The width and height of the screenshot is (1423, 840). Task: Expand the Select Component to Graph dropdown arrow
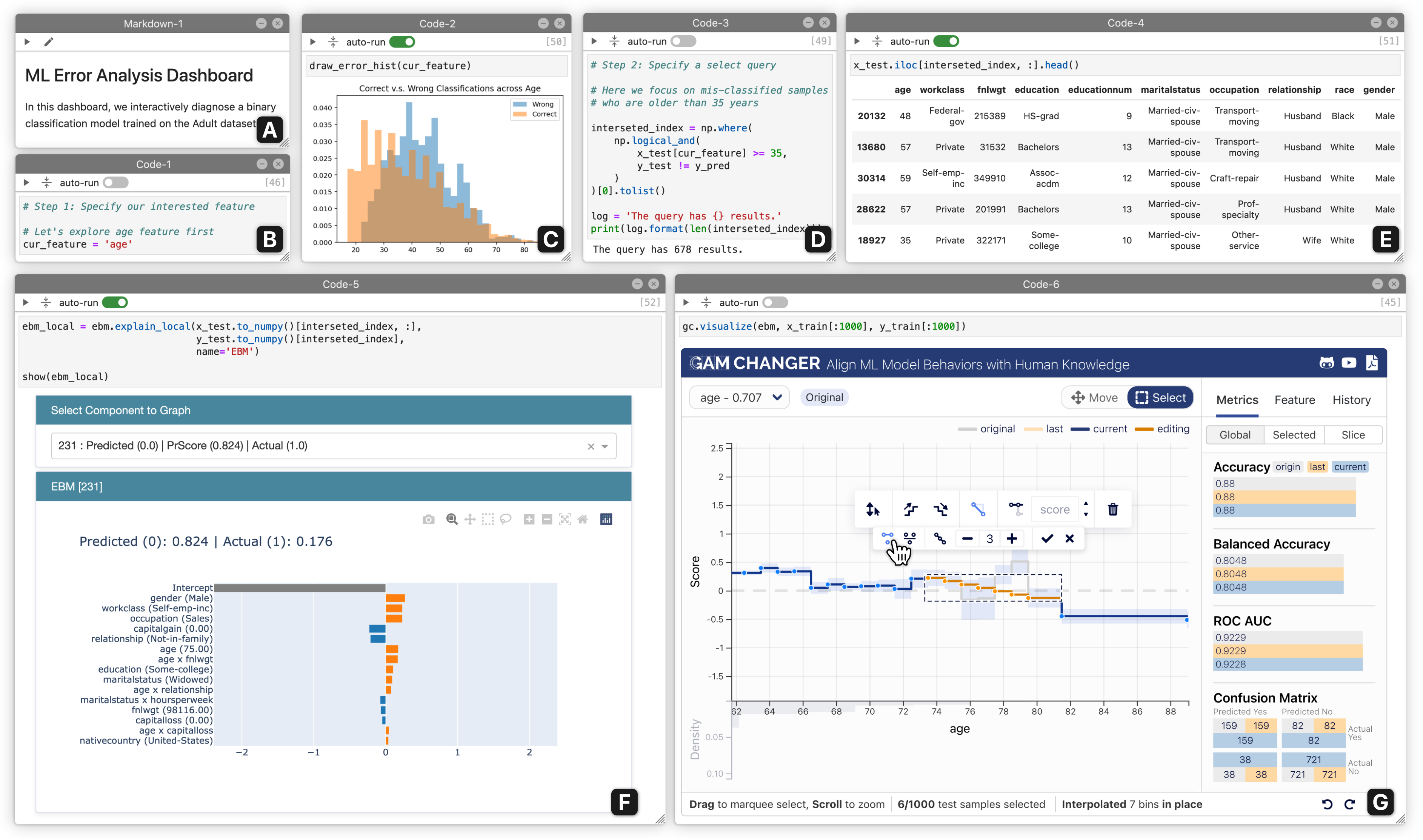(x=605, y=446)
